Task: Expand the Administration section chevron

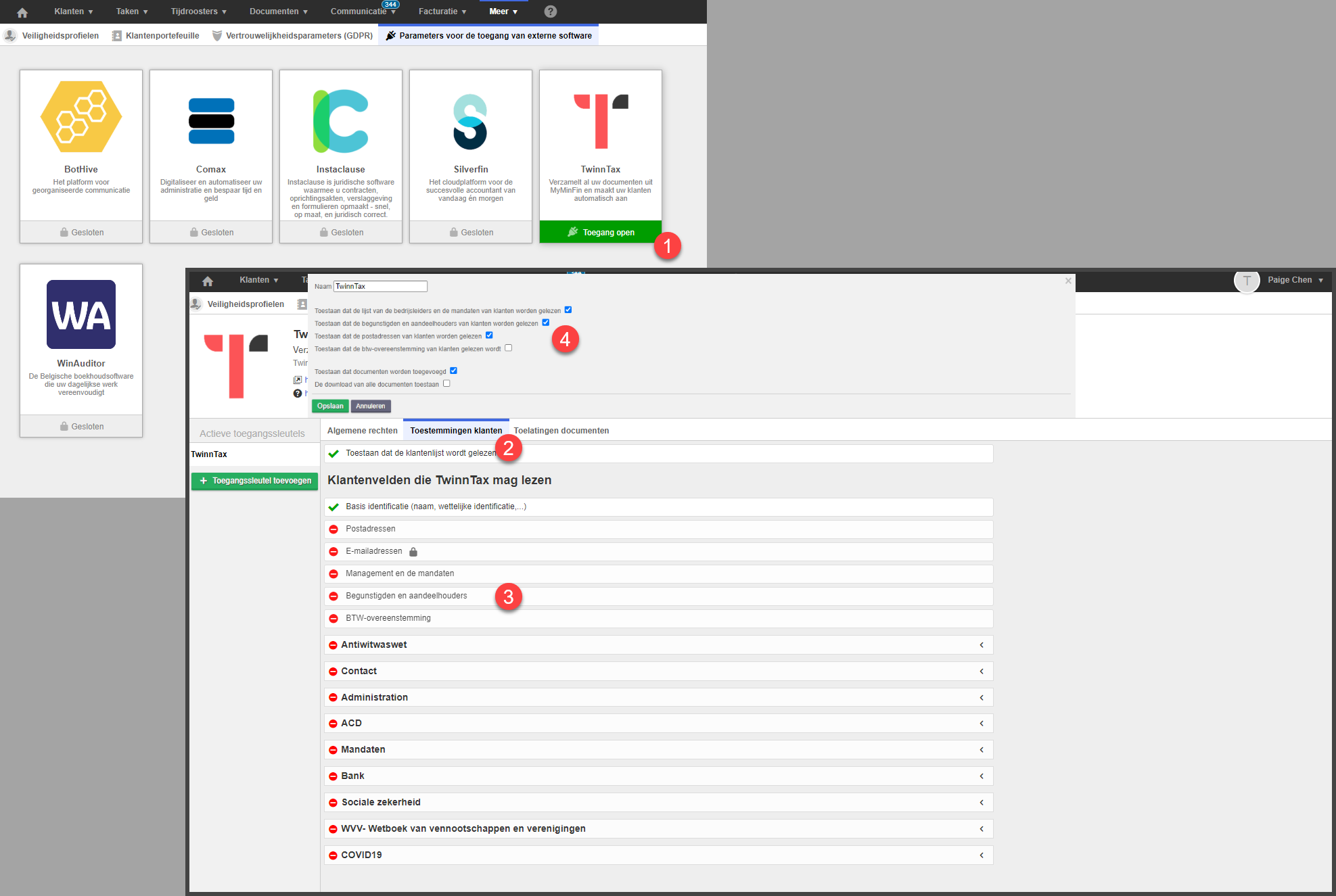Action: coord(982,698)
